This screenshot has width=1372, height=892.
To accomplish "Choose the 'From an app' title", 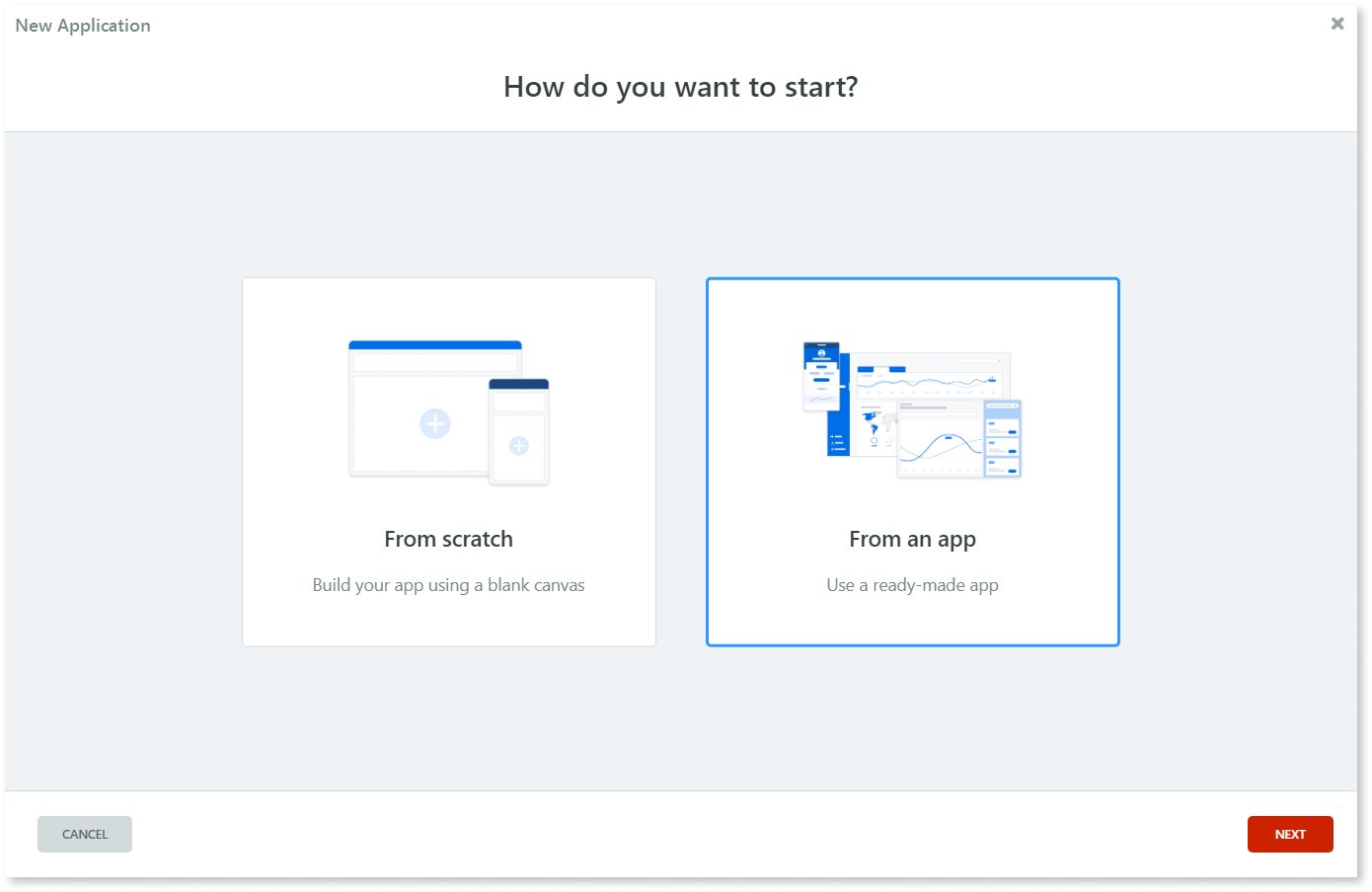I will (913, 540).
